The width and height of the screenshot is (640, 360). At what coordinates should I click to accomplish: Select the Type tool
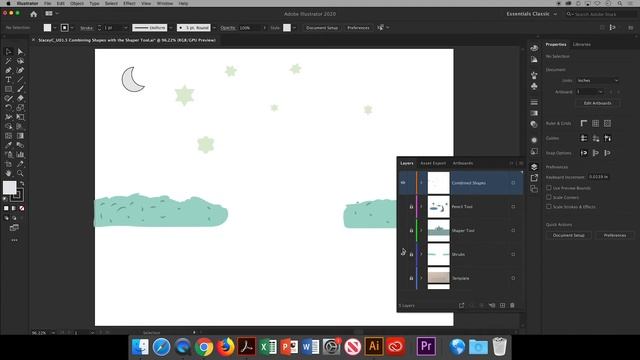[8, 80]
